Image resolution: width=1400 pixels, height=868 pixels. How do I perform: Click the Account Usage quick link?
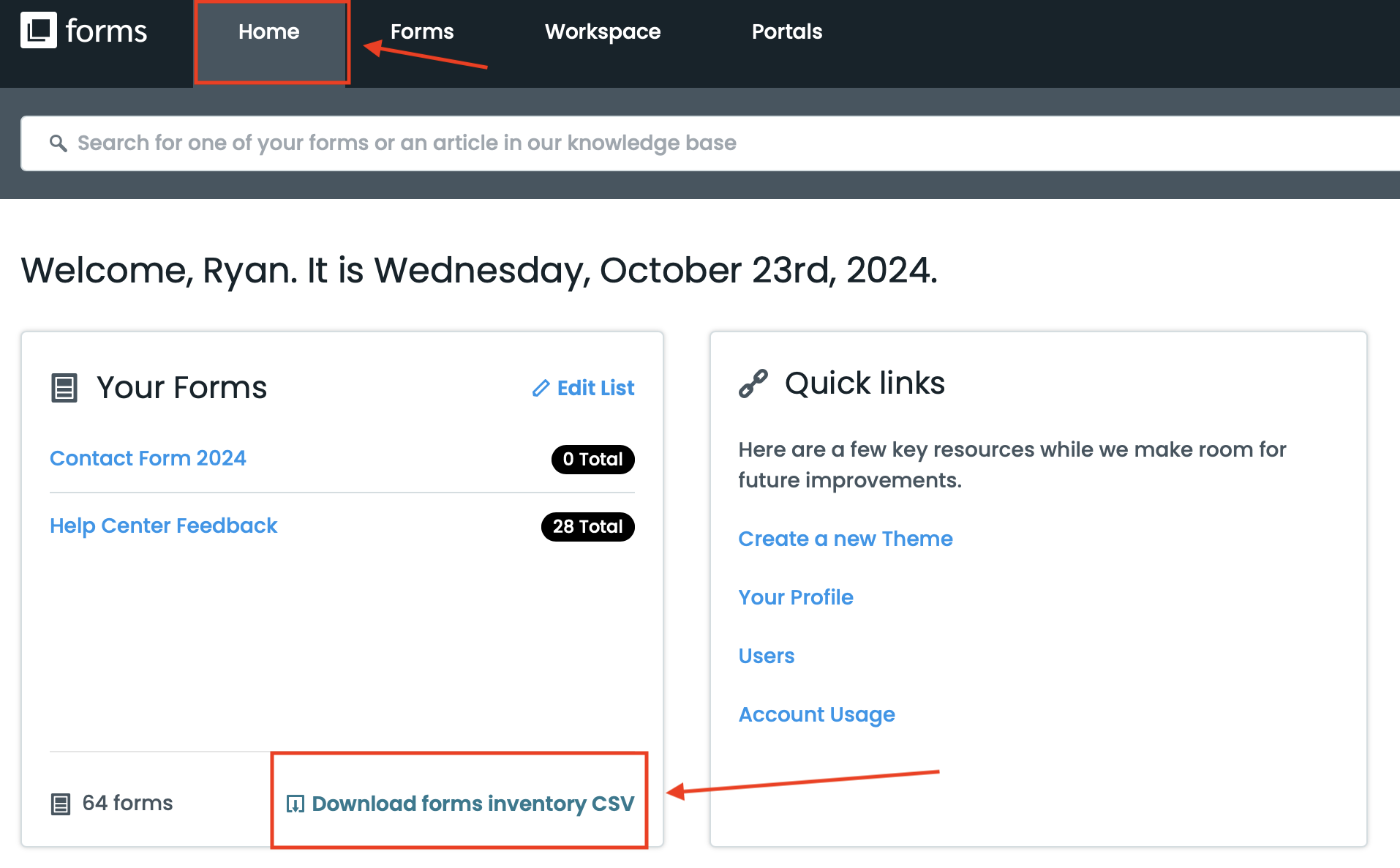pos(816,714)
